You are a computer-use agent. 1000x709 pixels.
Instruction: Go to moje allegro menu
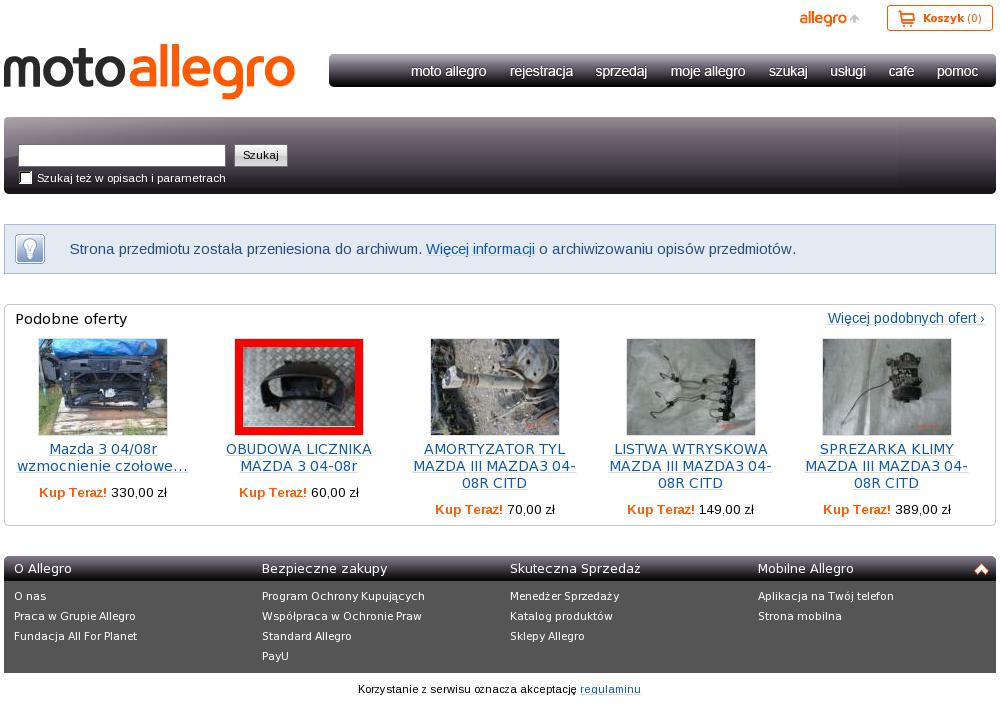[x=708, y=71]
